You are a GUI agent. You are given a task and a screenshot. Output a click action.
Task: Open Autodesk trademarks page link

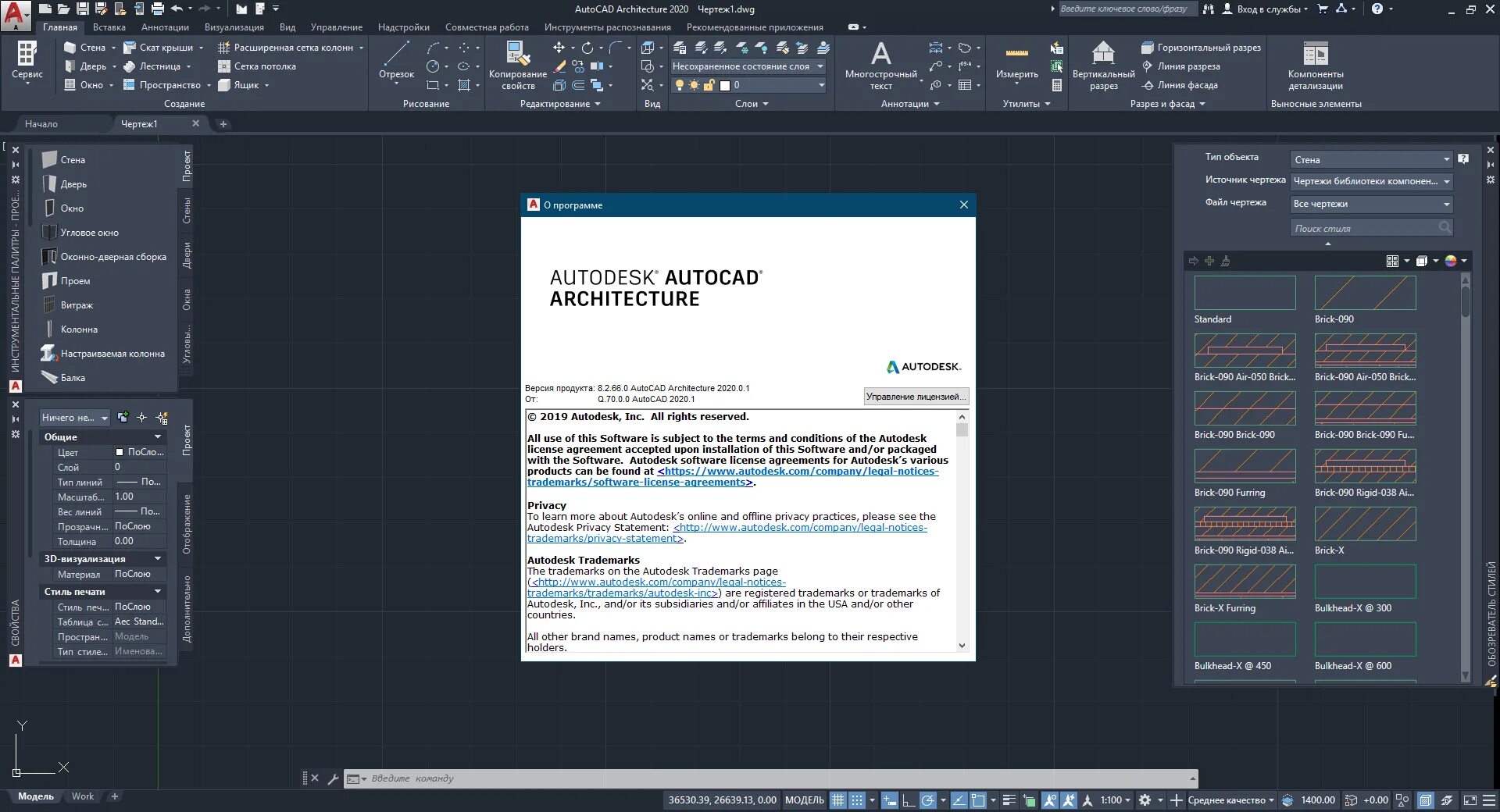656,588
